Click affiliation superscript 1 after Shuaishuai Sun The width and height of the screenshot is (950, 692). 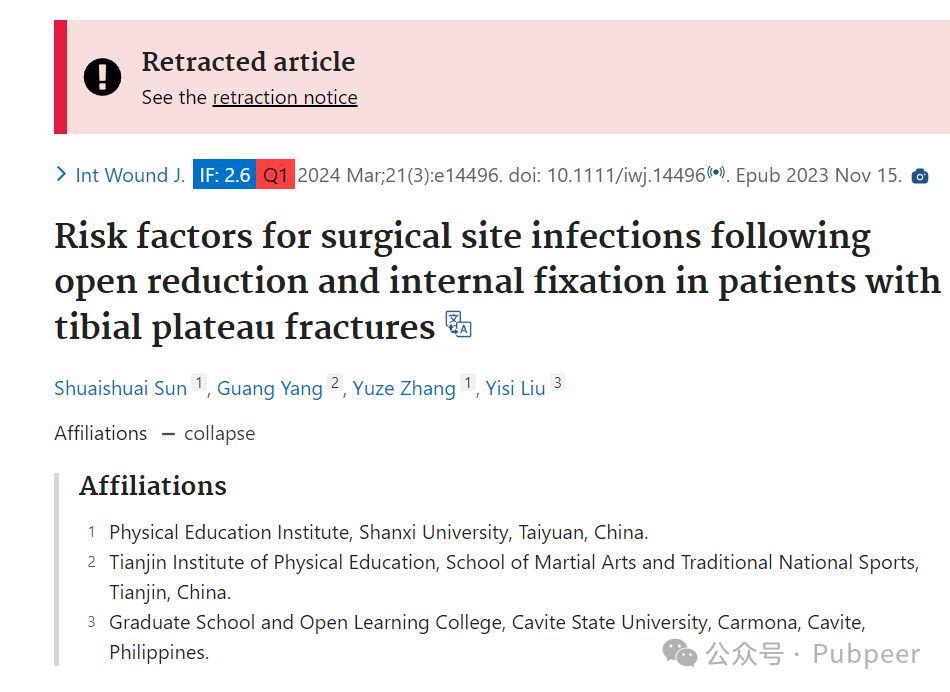click(199, 382)
